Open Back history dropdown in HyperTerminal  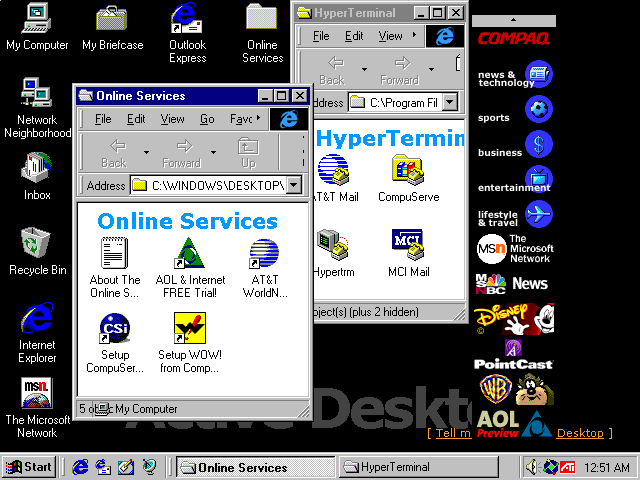click(364, 69)
